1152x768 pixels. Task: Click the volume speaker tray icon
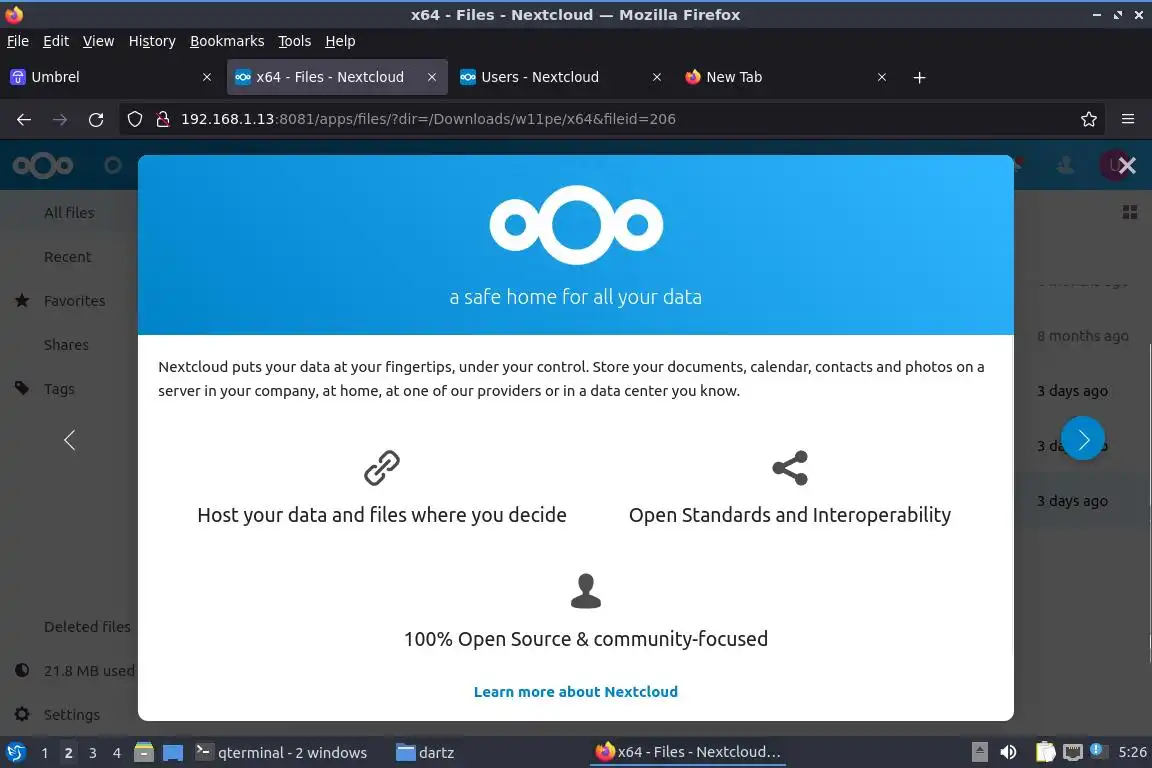[1008, 752]
